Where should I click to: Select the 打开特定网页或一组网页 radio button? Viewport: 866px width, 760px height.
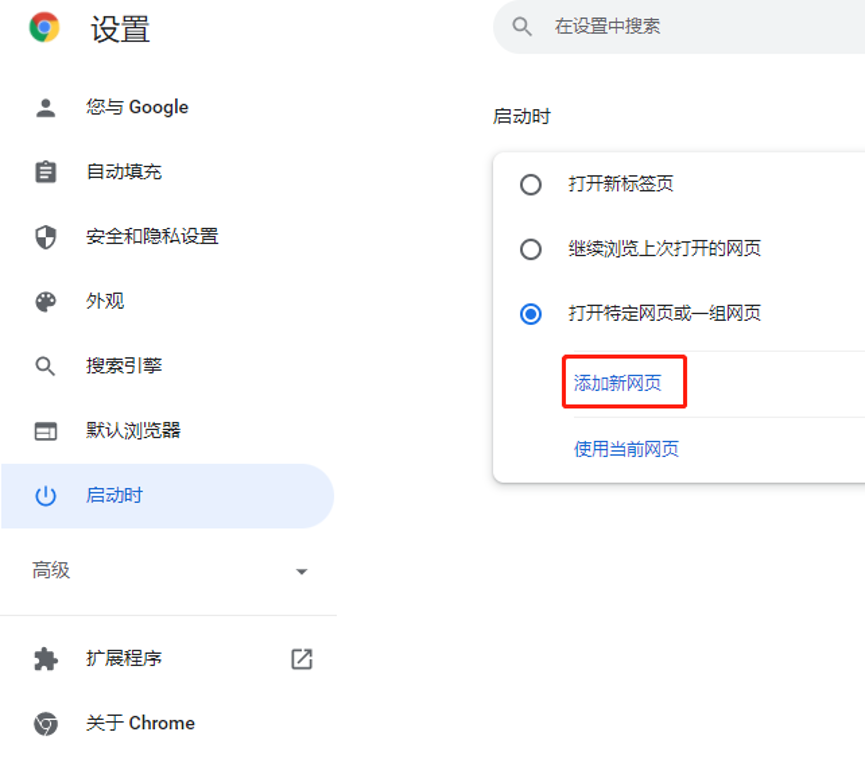click(531, 314)
